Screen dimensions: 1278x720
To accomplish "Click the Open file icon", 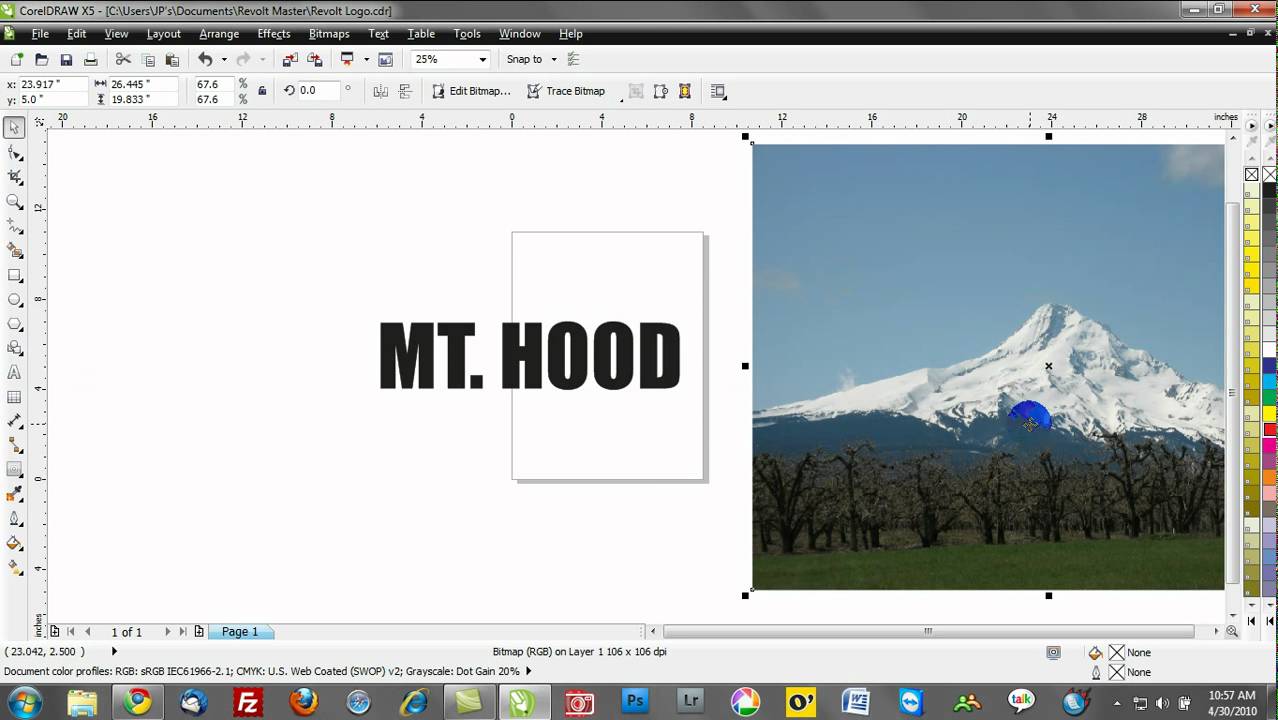I will (41, 59).
